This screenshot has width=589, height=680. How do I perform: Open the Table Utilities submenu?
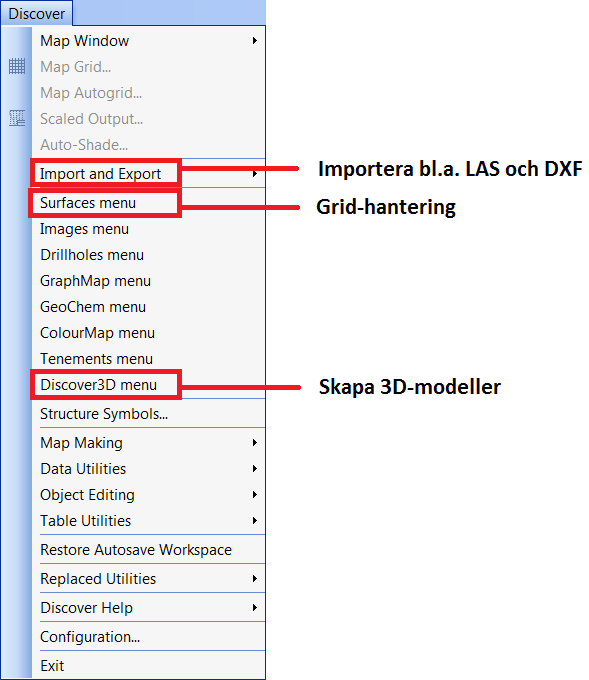148,521
